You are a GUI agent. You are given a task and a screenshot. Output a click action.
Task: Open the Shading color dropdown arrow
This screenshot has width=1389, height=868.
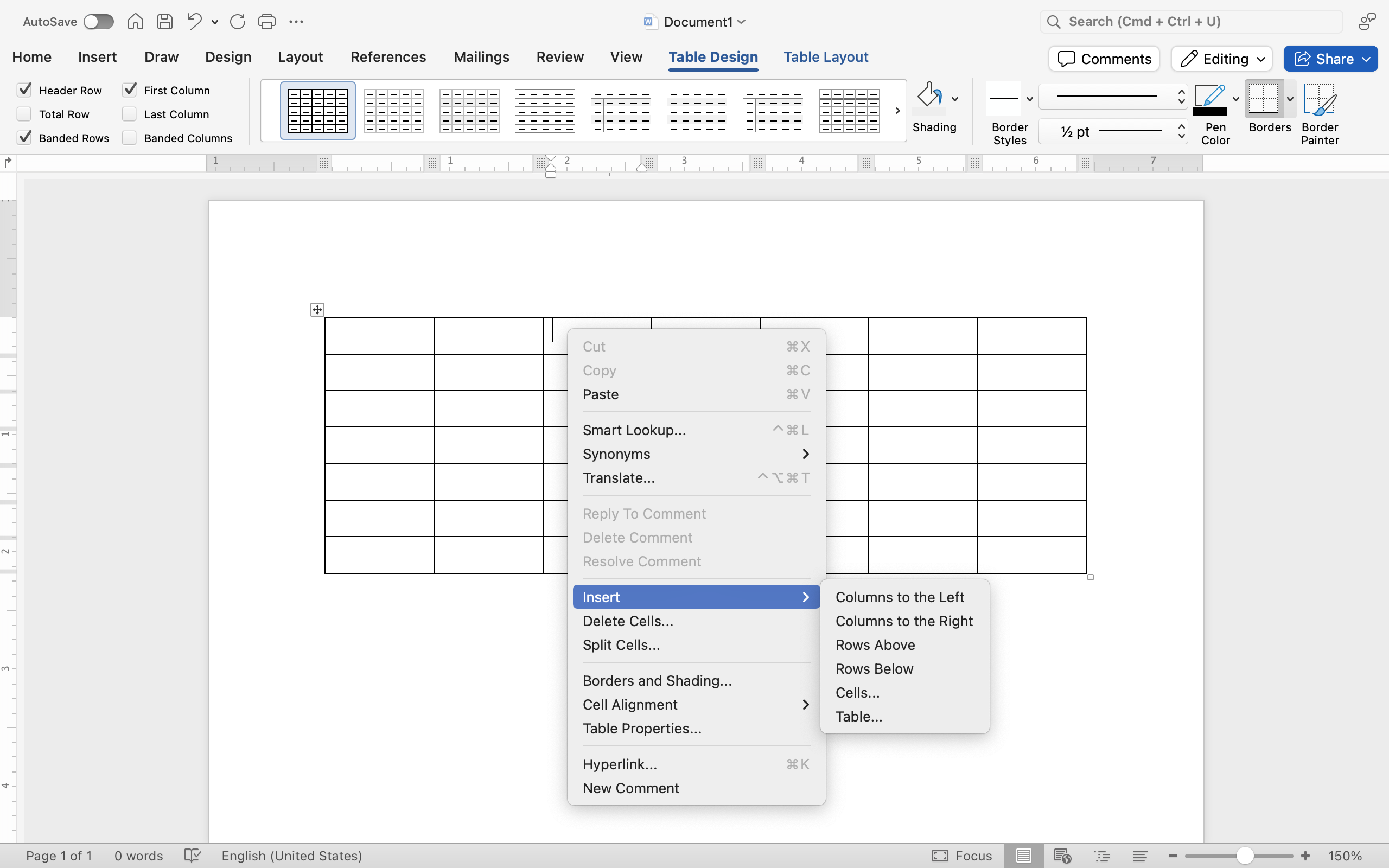click(x=955, y=99)
